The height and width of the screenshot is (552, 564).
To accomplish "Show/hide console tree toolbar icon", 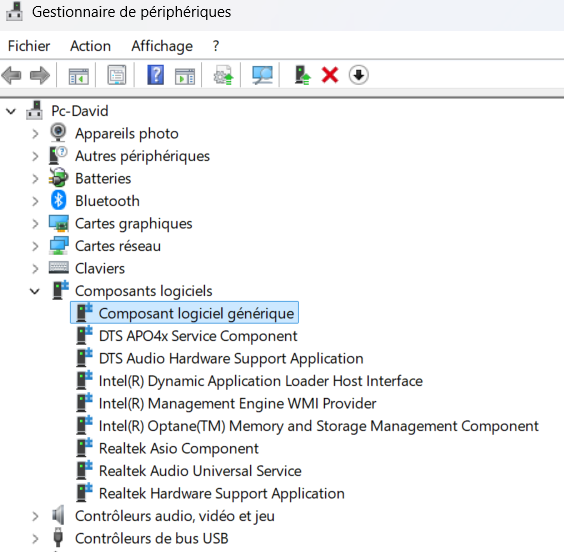I will [x=78, y=76].
